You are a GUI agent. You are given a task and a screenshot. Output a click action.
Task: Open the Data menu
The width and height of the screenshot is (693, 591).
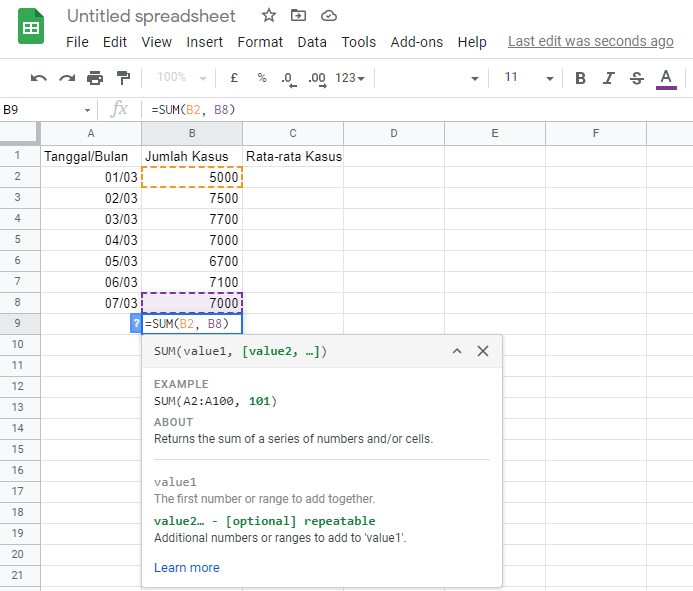[x=312, y=42]
